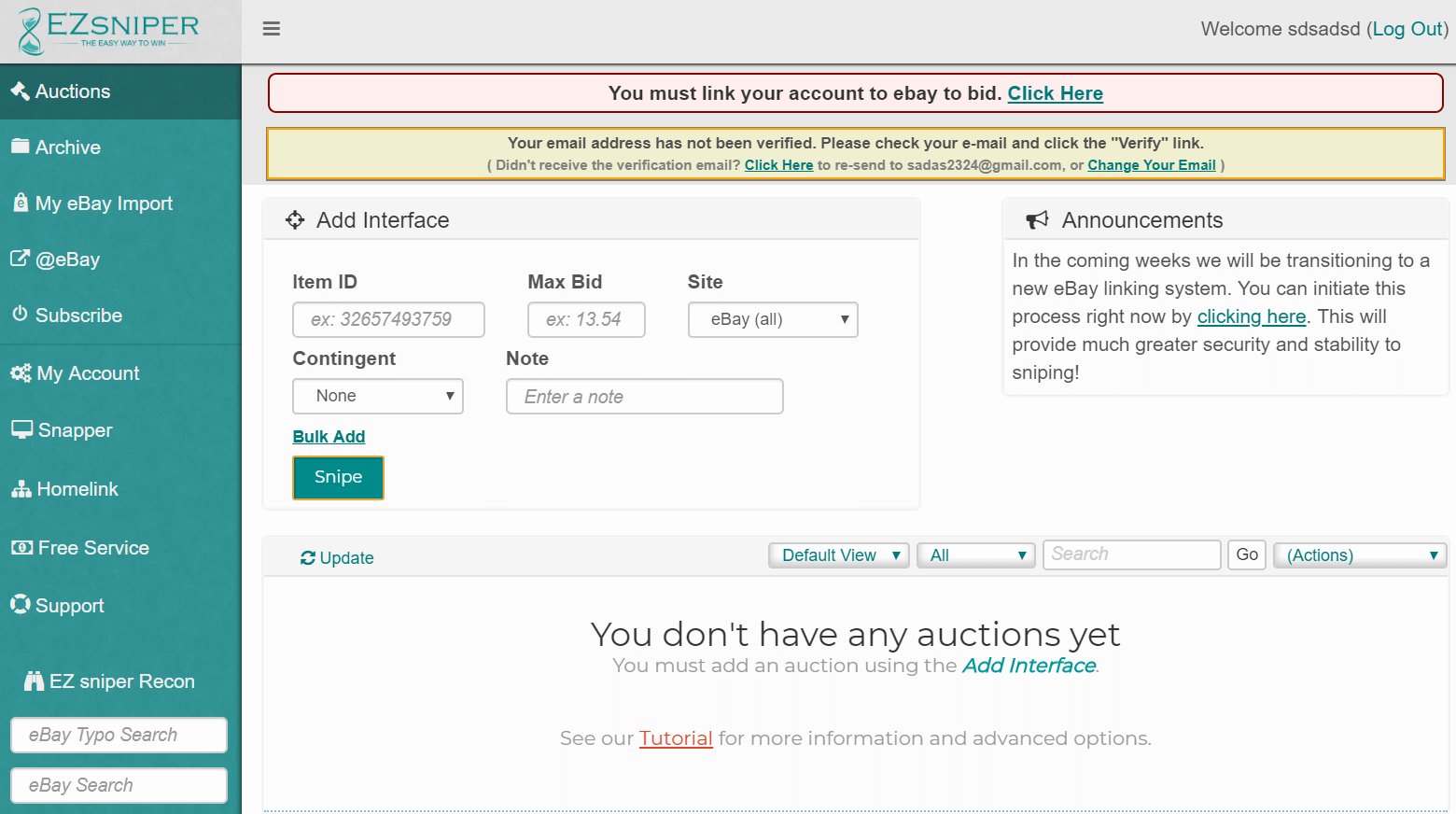Image resolution: width=1456 pixels, height=814 pixels.
Task: Click the Max Bid input field
Action: coord(586,319)
